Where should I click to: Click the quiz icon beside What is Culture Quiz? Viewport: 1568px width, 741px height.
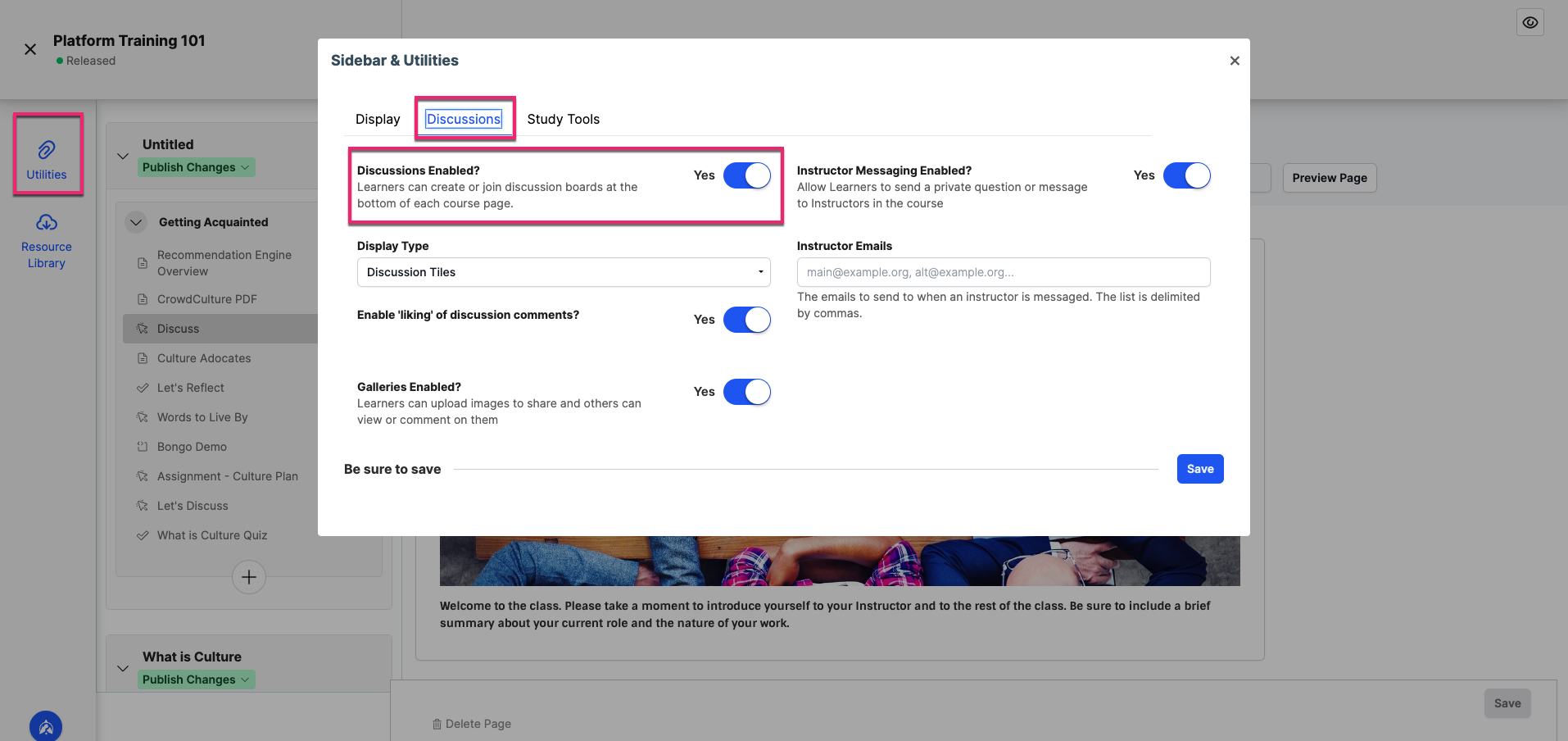pos(143,534)
